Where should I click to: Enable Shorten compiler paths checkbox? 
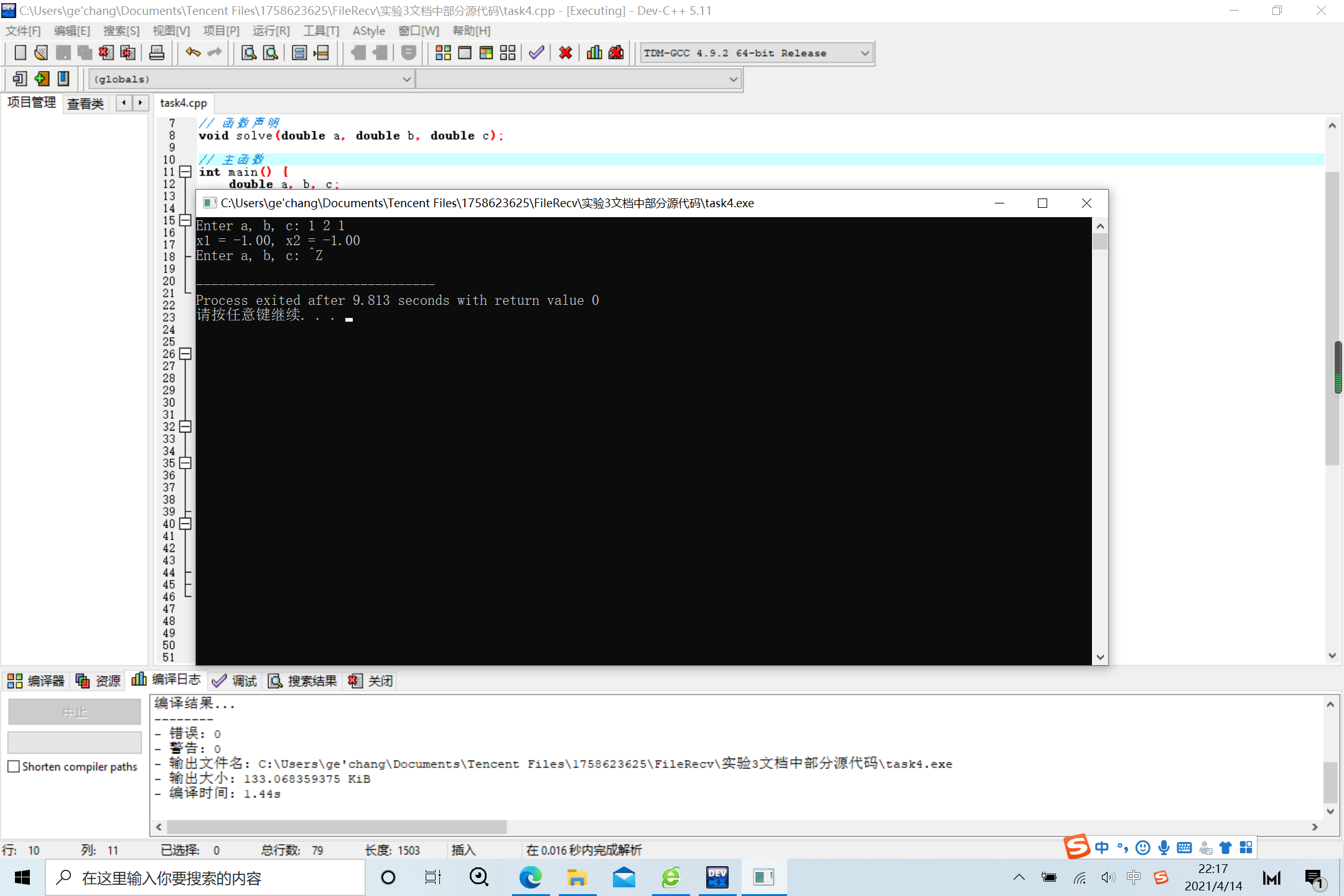[14, 767]
